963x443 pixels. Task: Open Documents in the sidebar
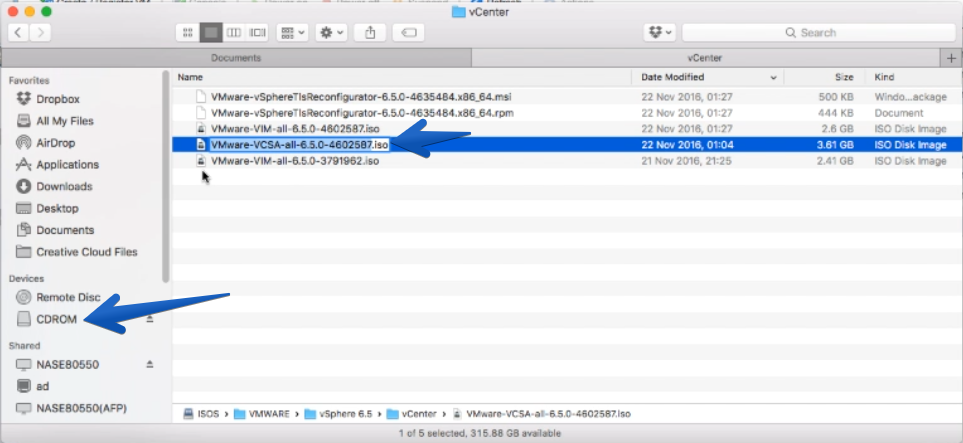pyautogui.click(x=64, y=230)
